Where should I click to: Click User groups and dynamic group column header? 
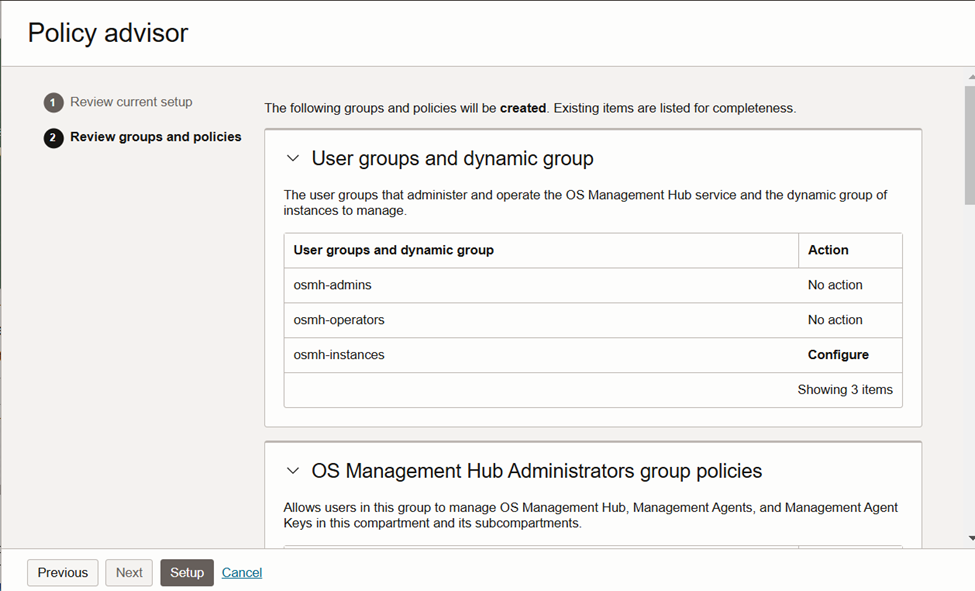(542, 251)
